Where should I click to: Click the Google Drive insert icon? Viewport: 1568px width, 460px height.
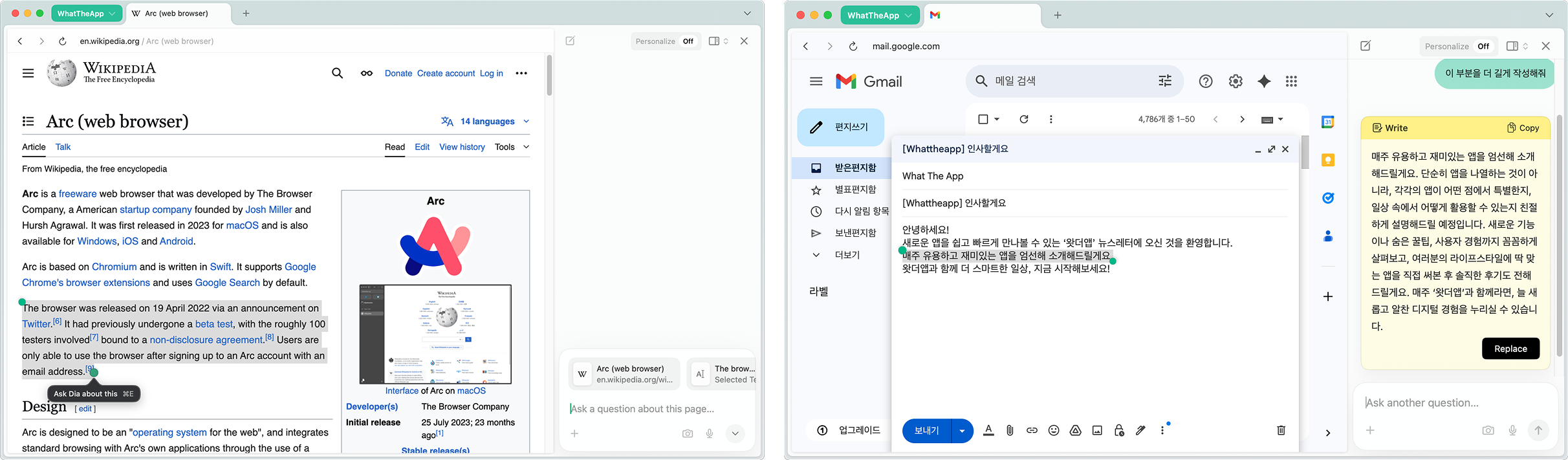tap(1075, 430)
